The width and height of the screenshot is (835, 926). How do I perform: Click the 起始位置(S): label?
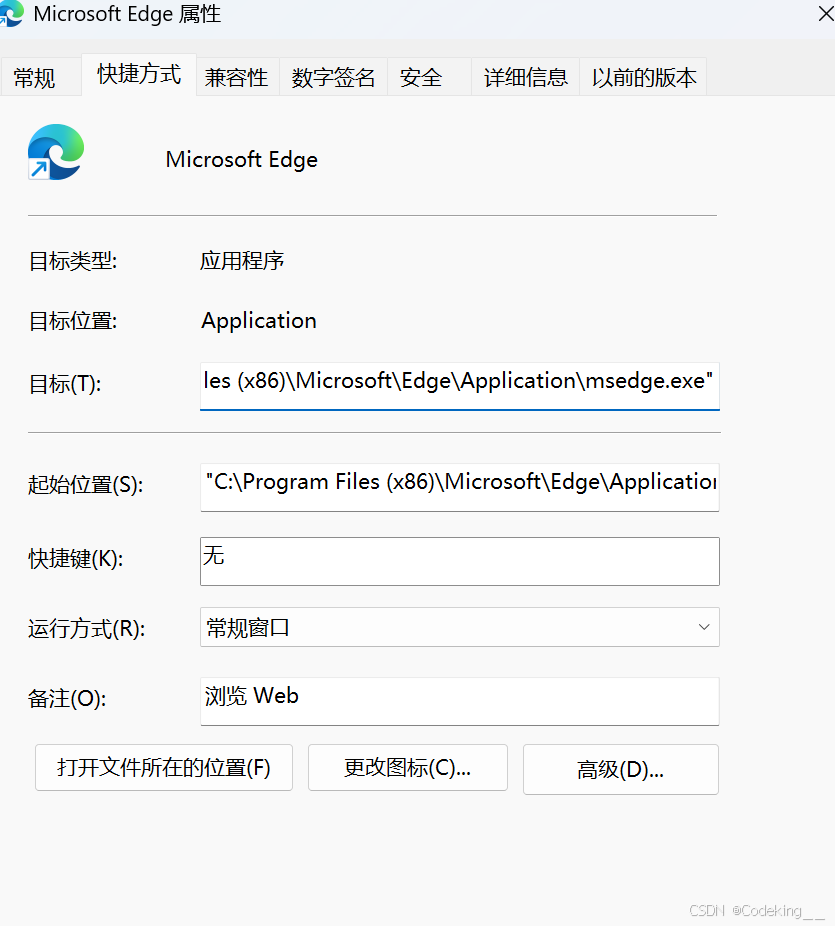pos(86,485)
